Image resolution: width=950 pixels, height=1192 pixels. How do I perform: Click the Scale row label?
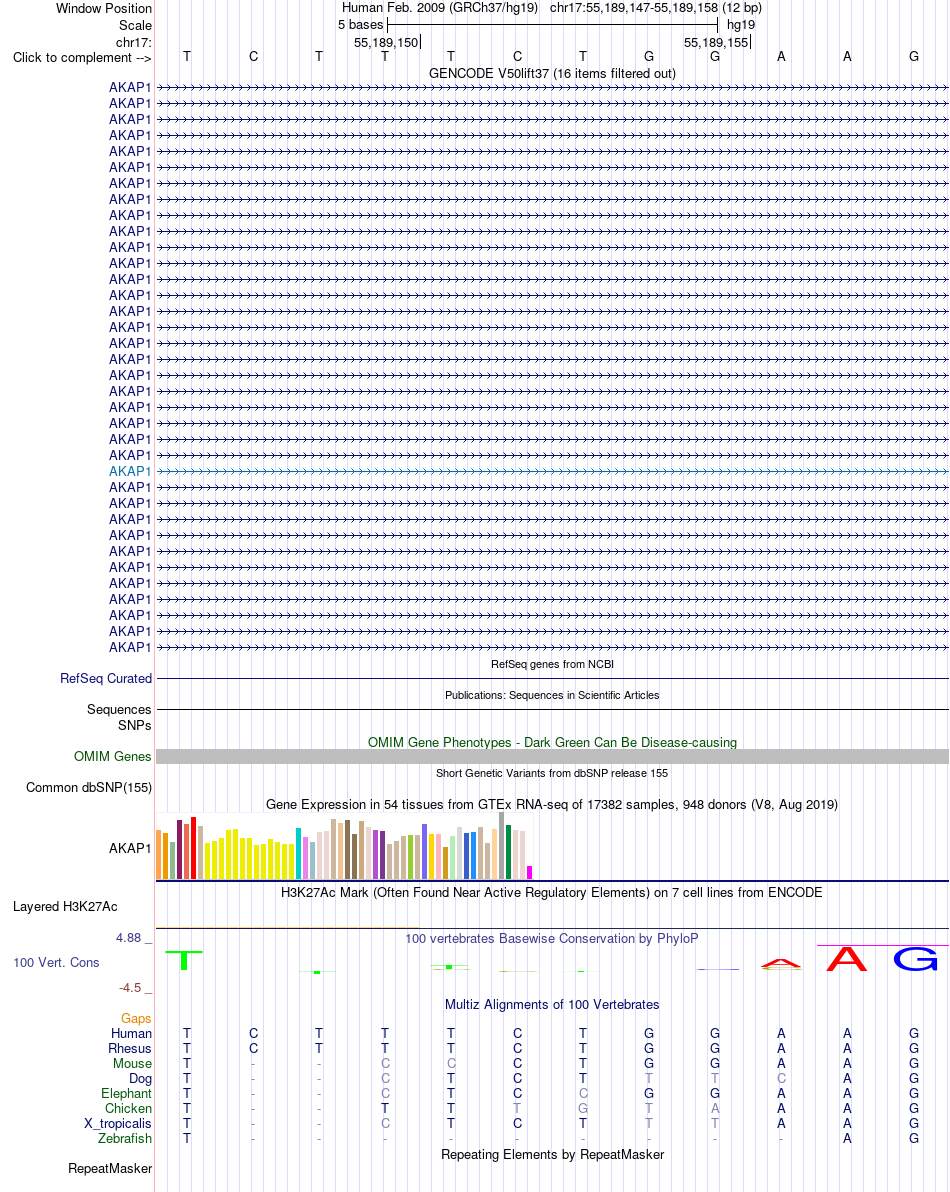pos(135,25)
